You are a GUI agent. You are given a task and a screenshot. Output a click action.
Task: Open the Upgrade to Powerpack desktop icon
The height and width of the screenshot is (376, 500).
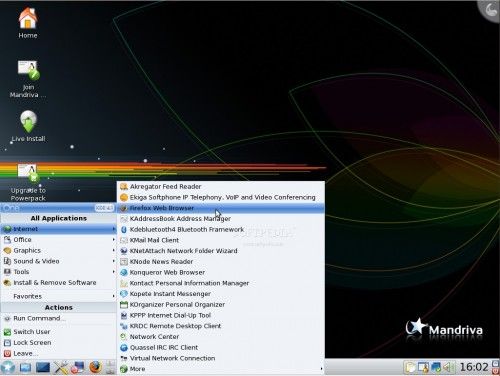(x=28, y=183)
